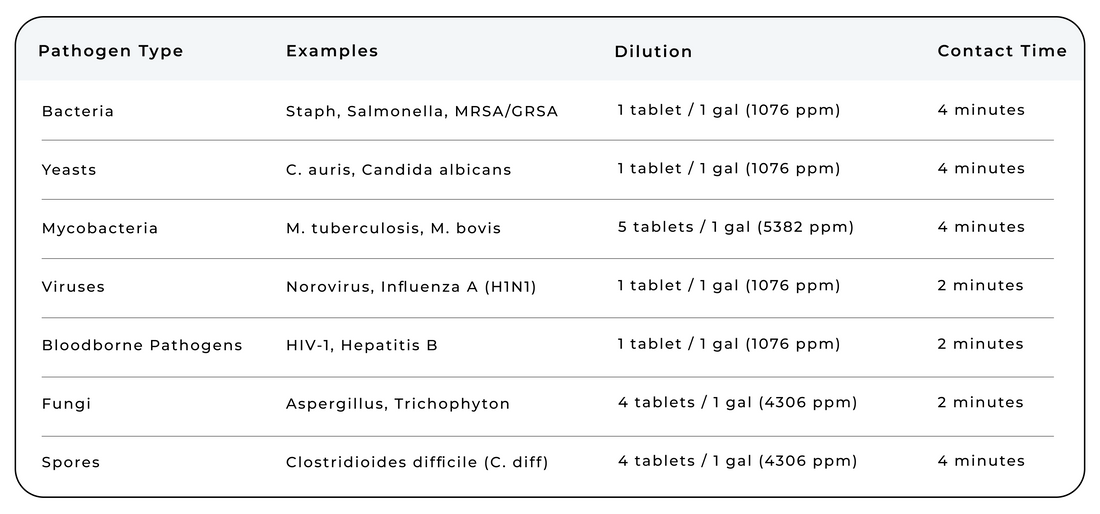
Task: Select the Fungi pathogen type cell
Action: click(66, 404)
